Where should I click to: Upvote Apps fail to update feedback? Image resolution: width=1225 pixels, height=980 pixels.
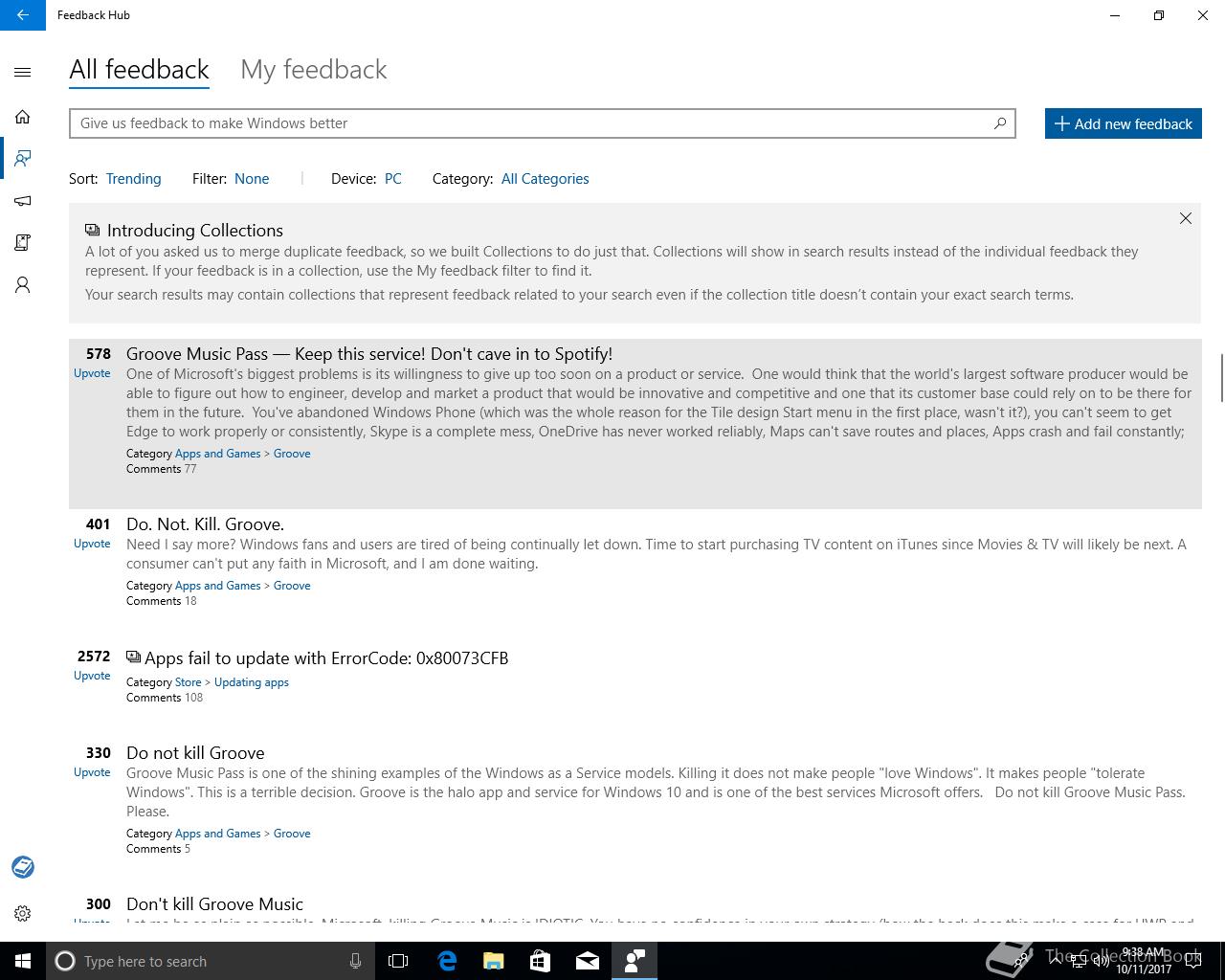tap(92, 676)
